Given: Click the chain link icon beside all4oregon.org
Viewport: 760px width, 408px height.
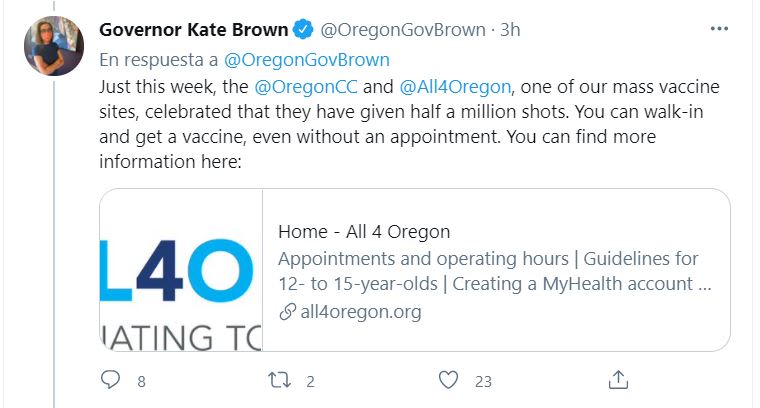Looking at the screenshot, I should tap(287, 312).
